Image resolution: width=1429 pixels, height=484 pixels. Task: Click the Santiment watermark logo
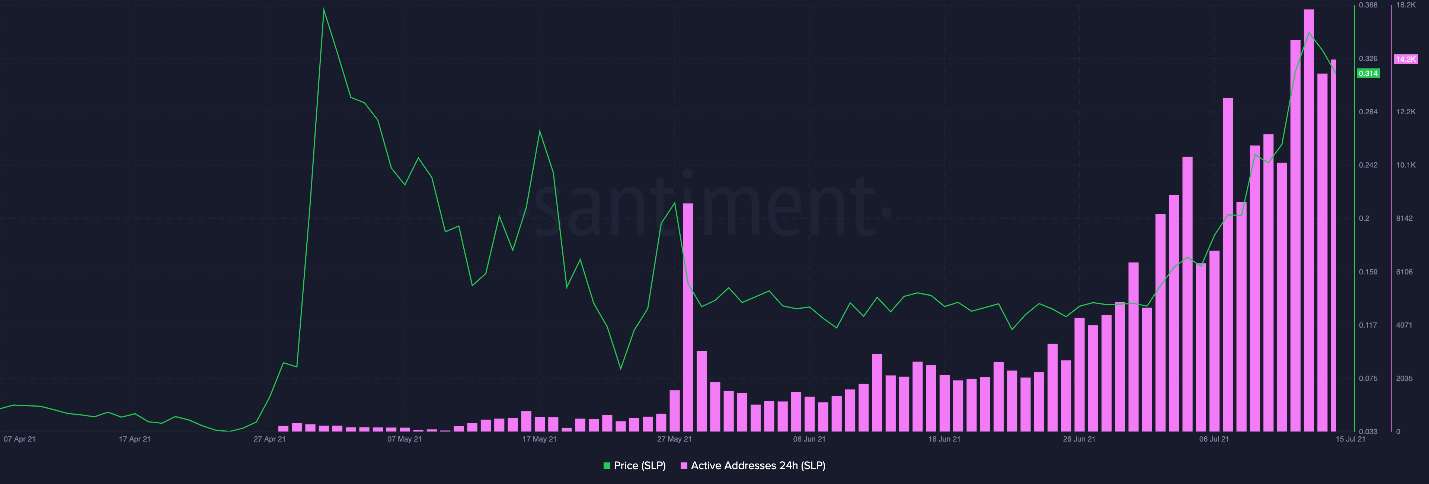pos(708,205)
